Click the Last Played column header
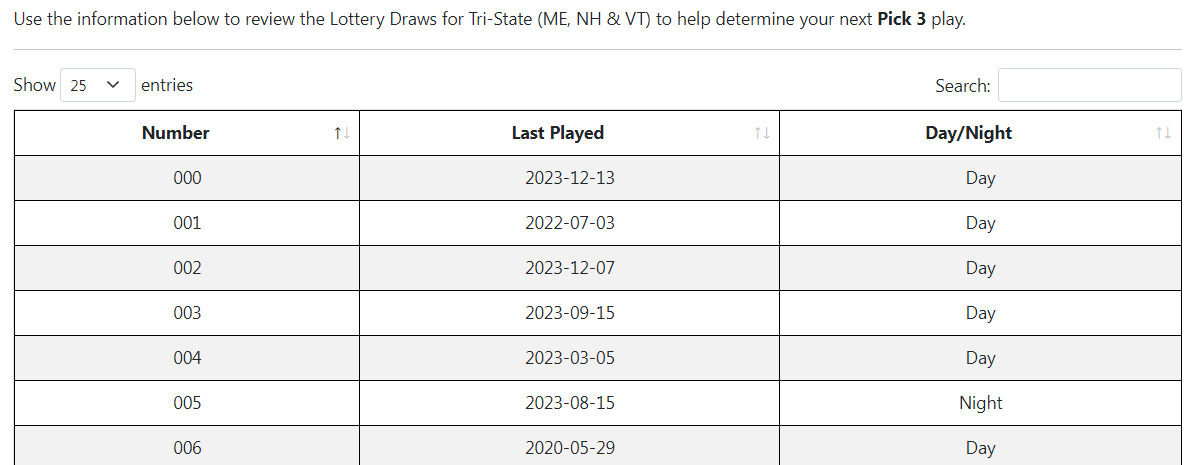 tap(569, 133)
